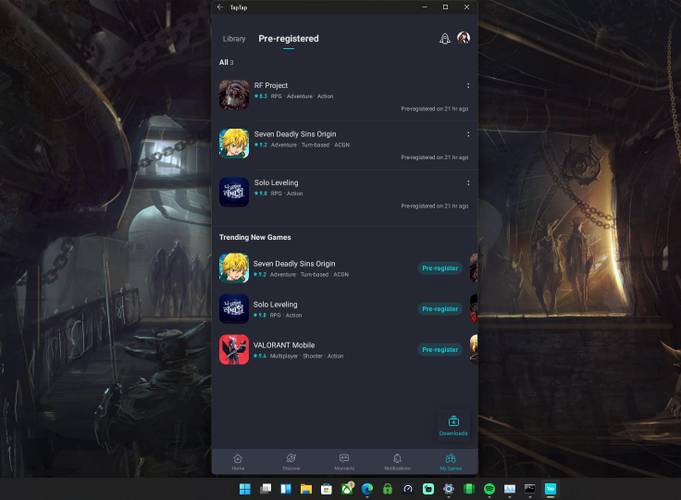Viewport: 681px width, 500px height.
Task: Click the VALORANT Mobile title
Action: coord(284,345)
